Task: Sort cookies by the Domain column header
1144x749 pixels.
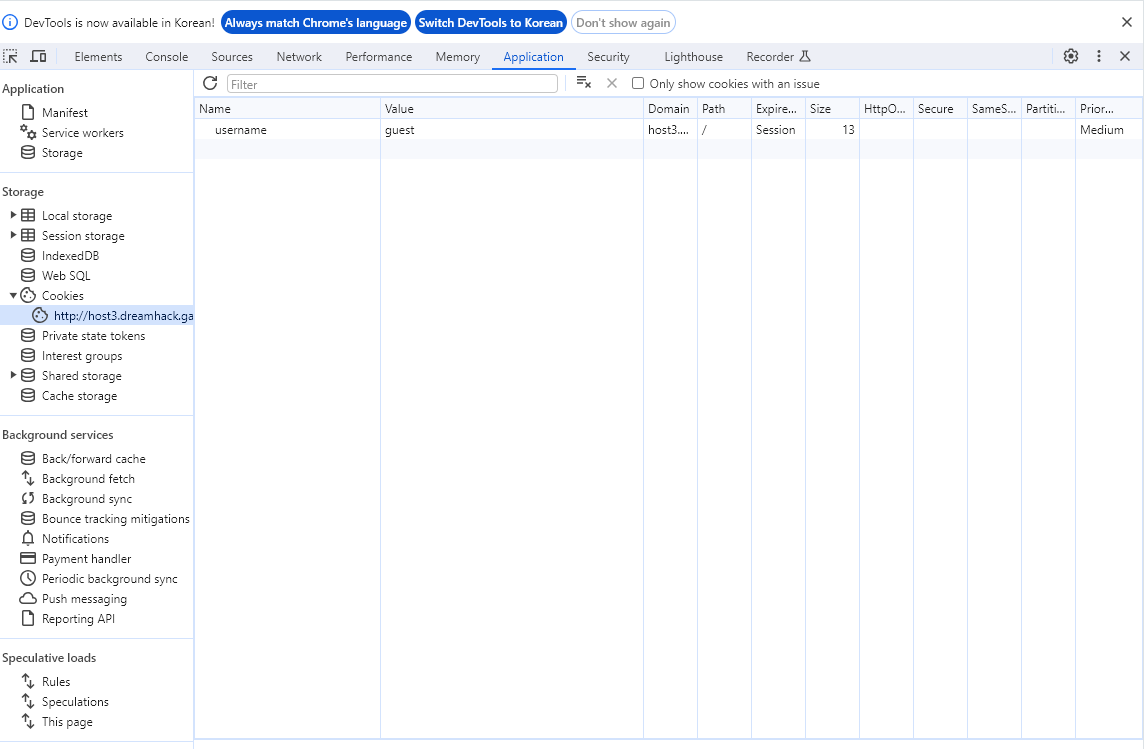Action: click(670, 109)
